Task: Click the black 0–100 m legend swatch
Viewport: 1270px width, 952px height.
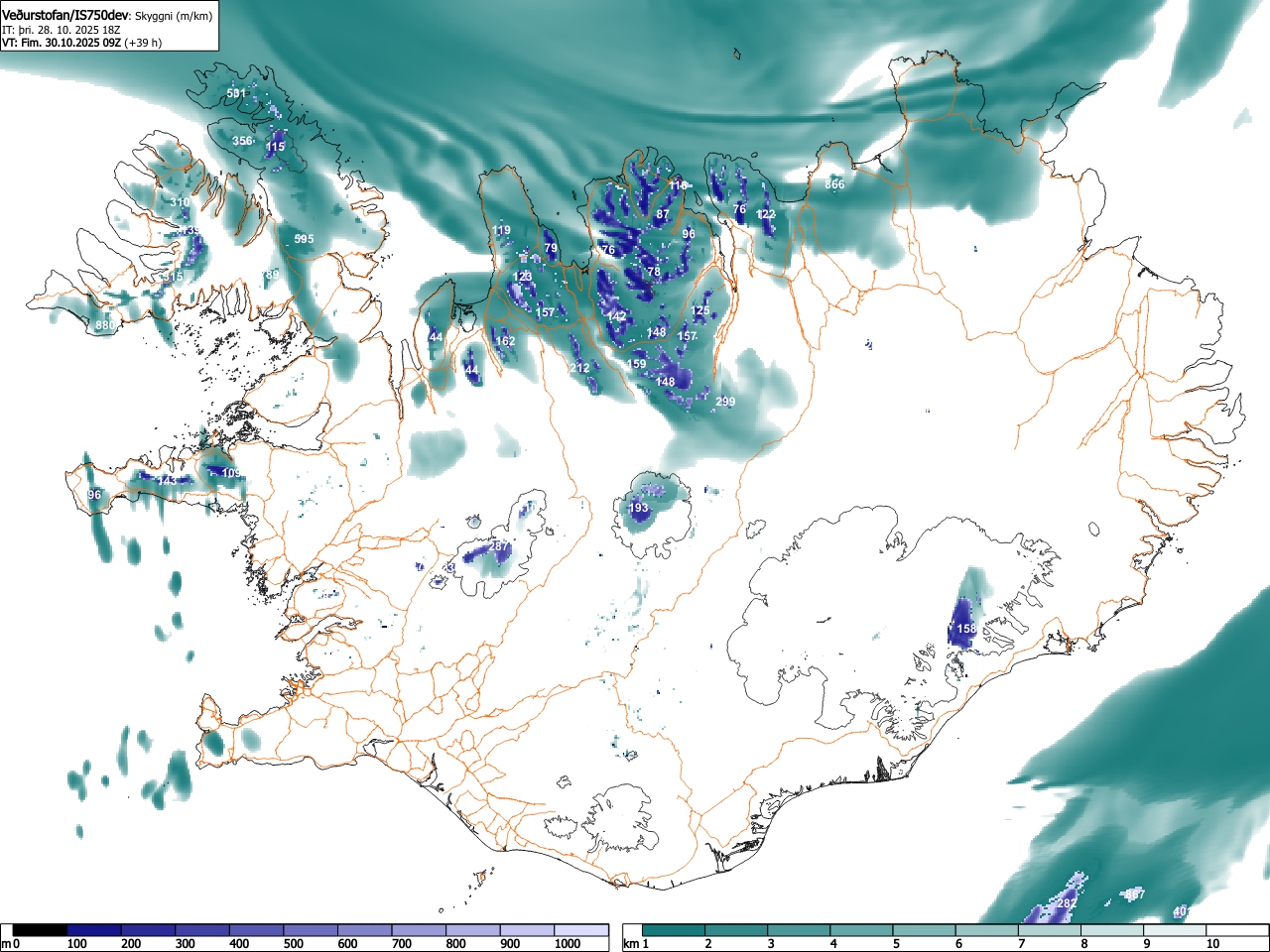Action: (41, 930)
